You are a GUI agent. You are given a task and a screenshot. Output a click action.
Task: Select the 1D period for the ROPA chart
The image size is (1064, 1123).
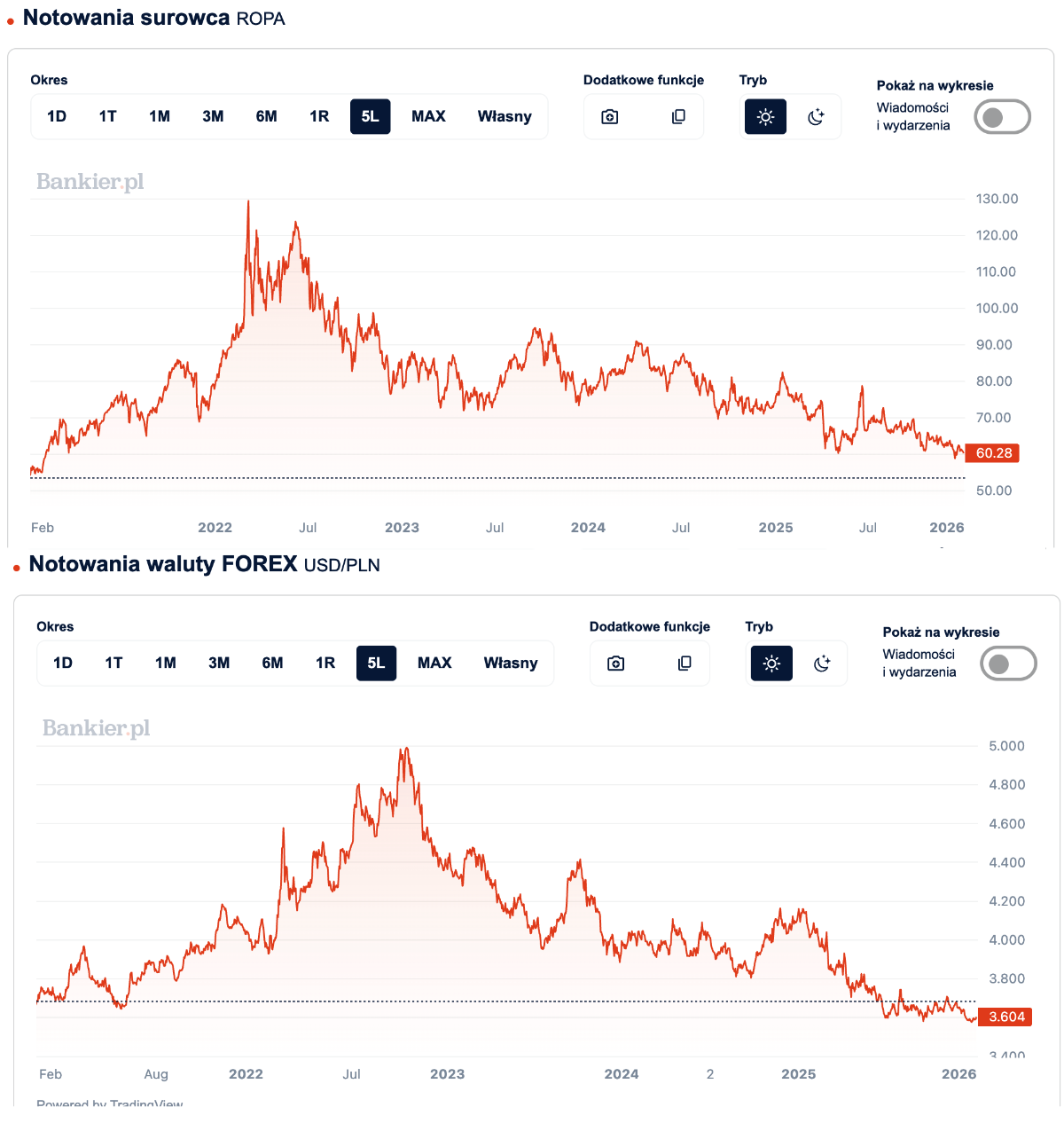tap(57, 117)
